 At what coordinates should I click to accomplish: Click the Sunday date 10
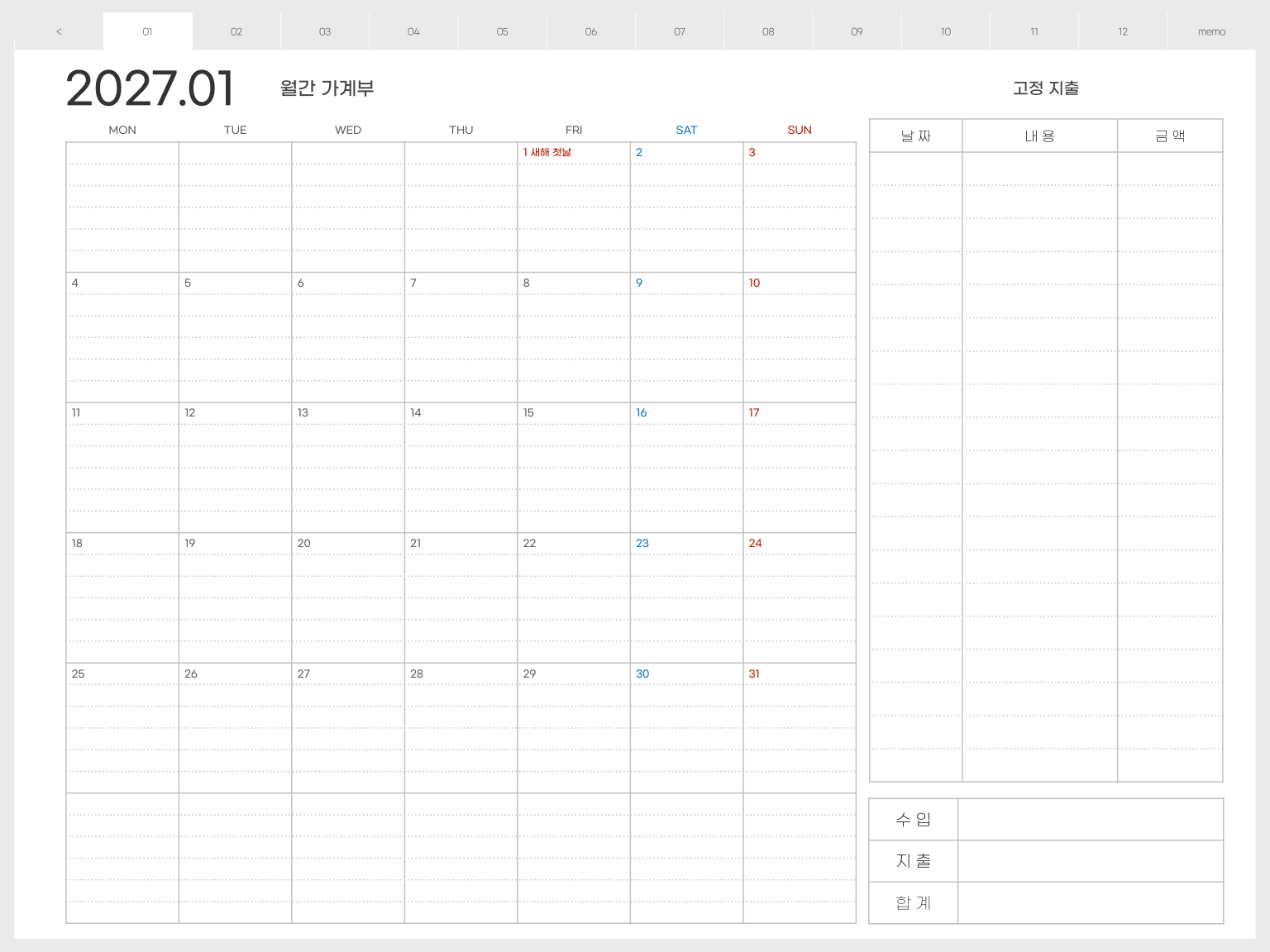click(x=754, y=283)
